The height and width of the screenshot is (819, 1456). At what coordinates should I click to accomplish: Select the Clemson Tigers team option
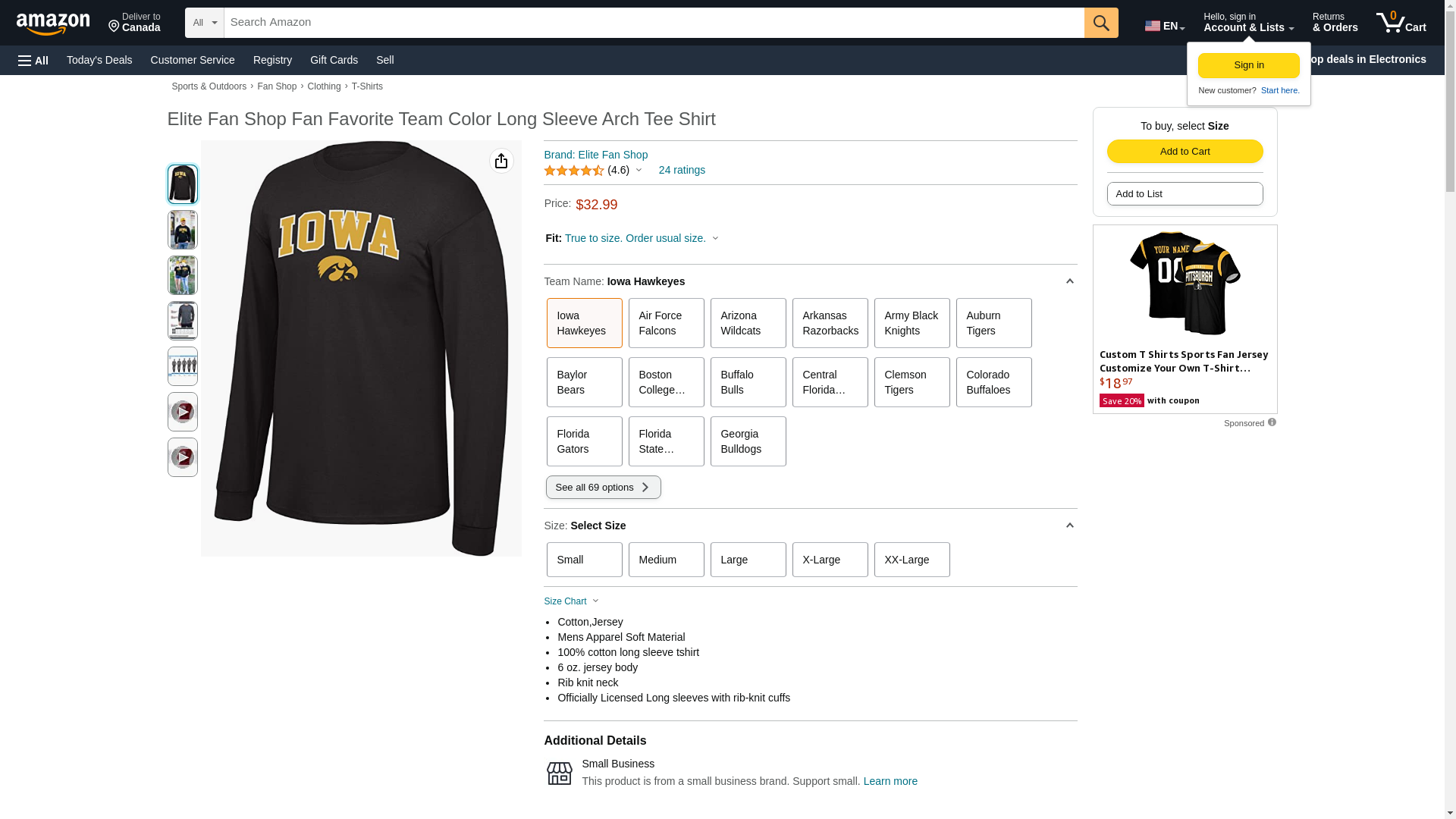pyautogui.click(x=912, y=382)
